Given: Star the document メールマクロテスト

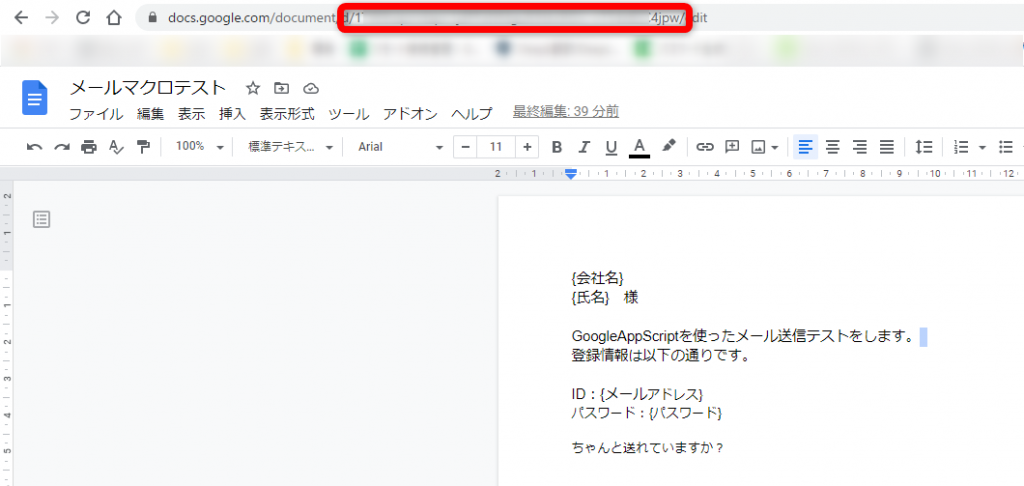Looking at the screenshot, I should coord(253,88).
